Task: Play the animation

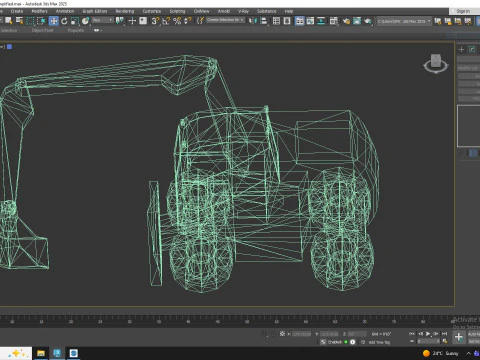Action: [428, 334]
